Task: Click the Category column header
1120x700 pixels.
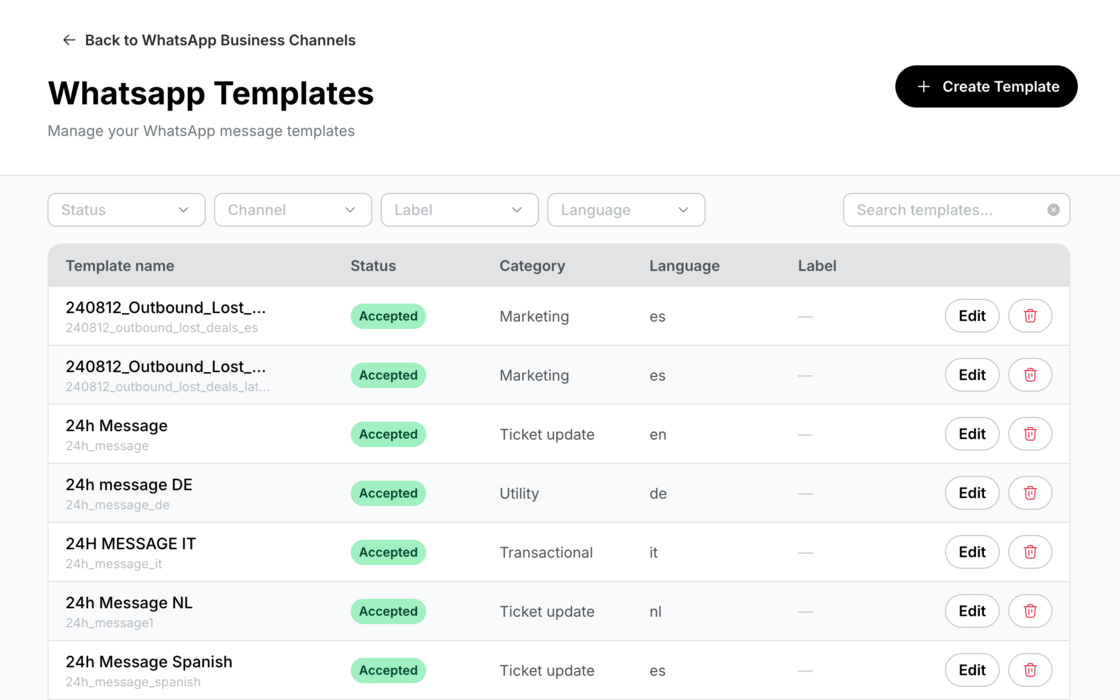Action: pos(532,266)
